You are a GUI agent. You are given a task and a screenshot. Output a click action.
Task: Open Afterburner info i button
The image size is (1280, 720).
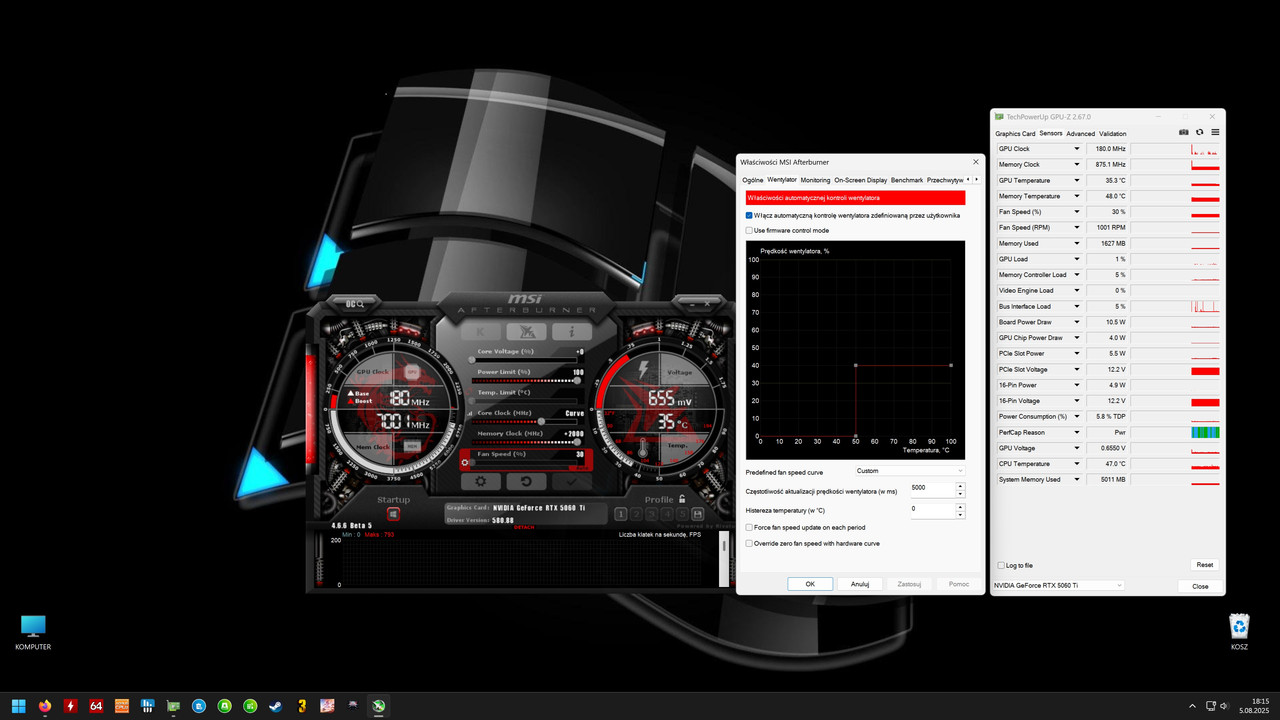pyautogui.click(x=572, y=332)
